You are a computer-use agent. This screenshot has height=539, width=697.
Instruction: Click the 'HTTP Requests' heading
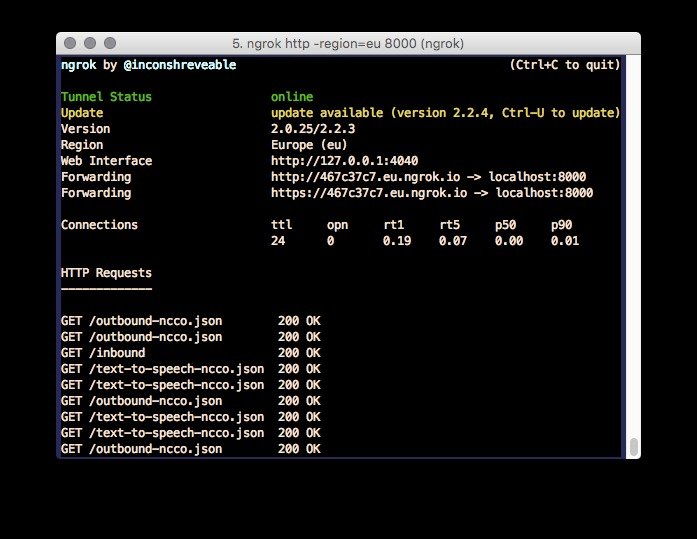point(106,273)
